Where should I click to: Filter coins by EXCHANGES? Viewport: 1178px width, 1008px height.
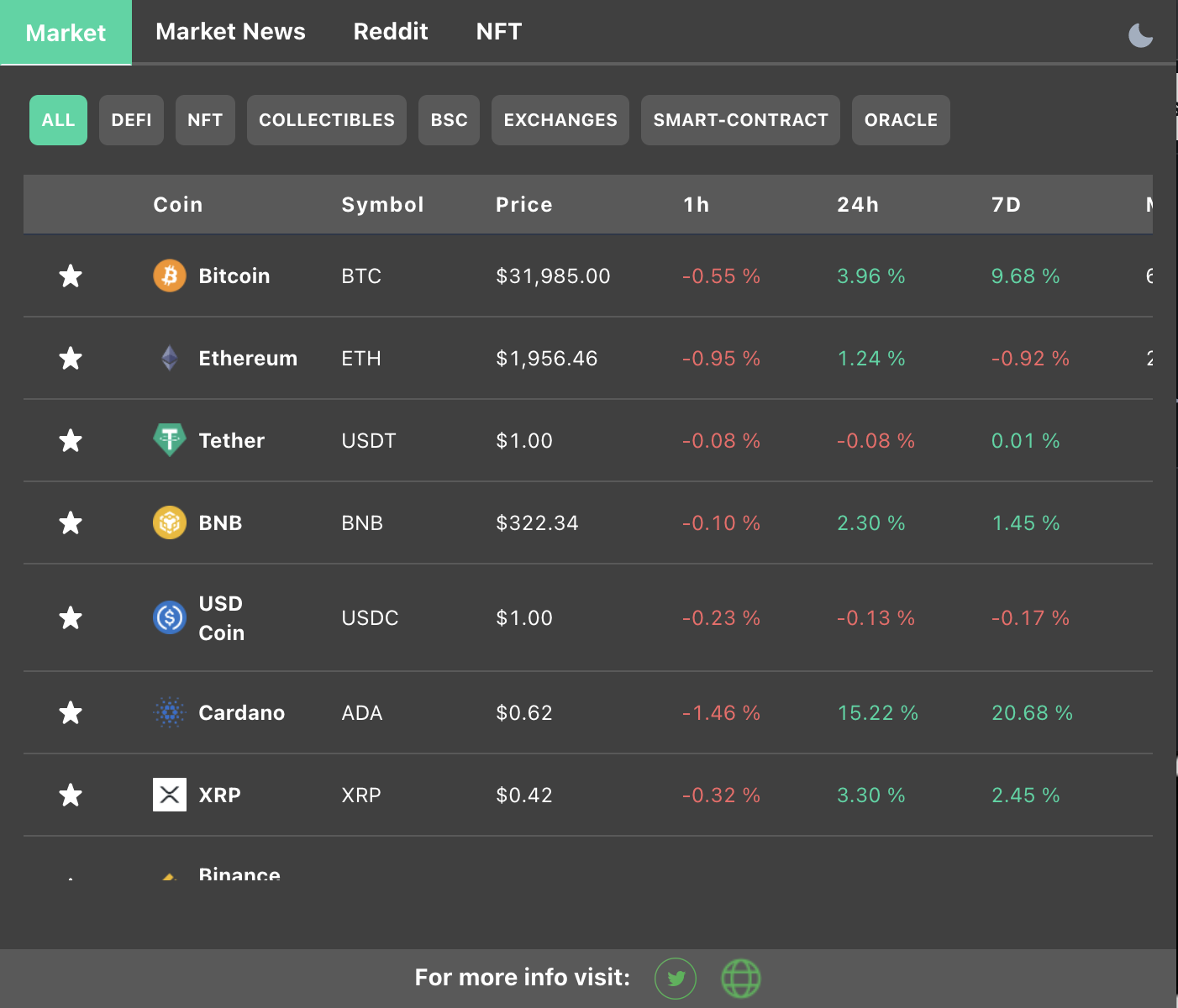point(560,120)
